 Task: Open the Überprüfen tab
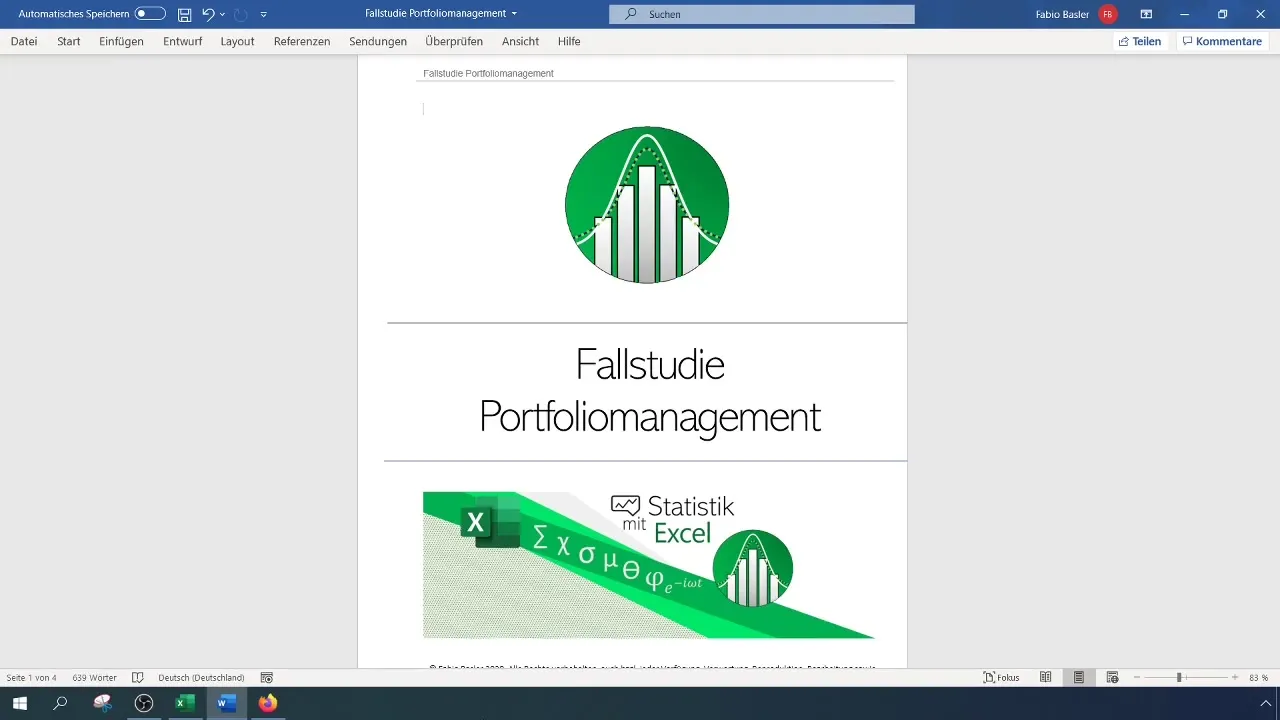(x=454, y=41)
